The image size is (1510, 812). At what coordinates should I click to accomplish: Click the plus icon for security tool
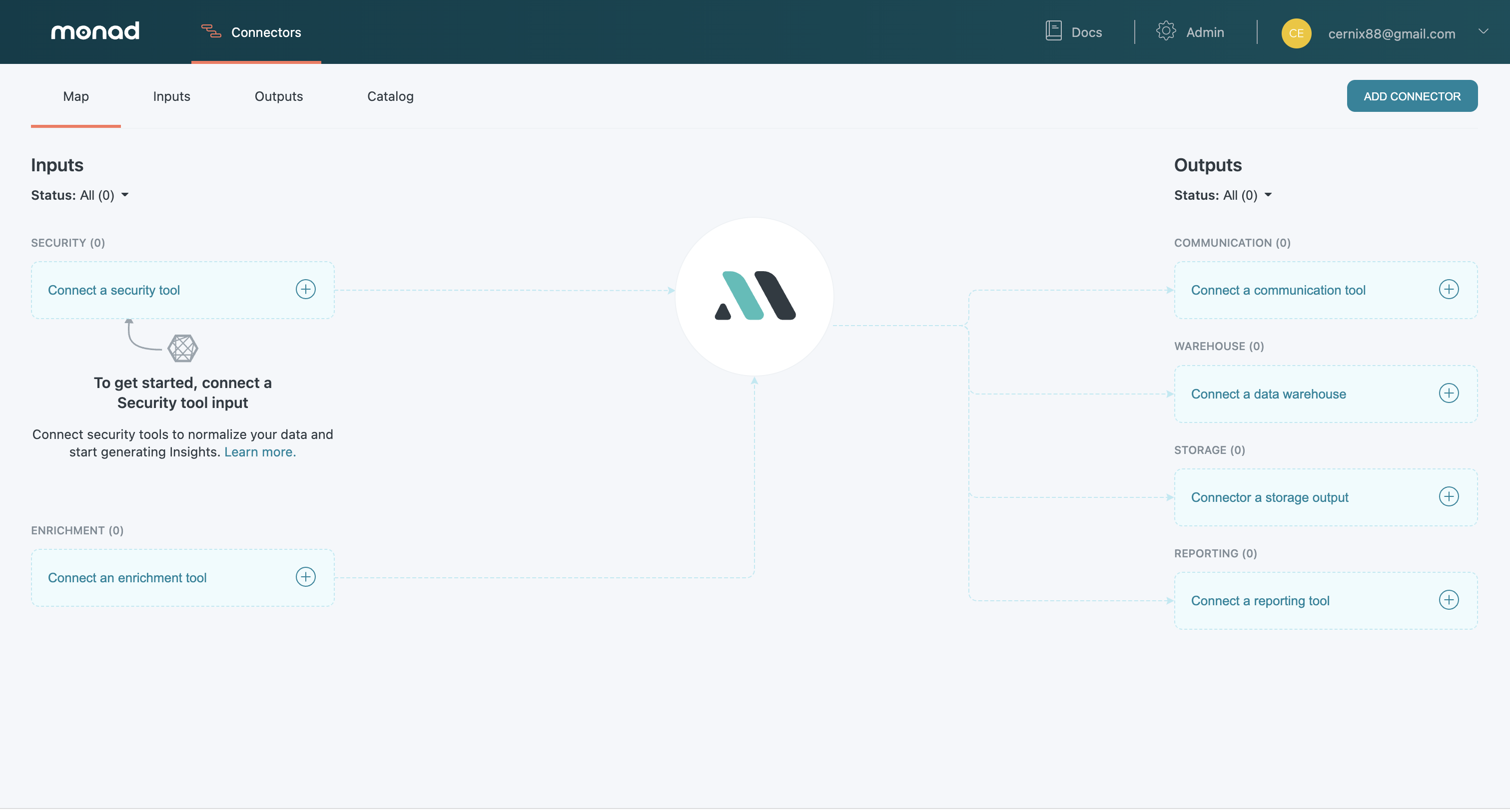(x=305, y=290)
